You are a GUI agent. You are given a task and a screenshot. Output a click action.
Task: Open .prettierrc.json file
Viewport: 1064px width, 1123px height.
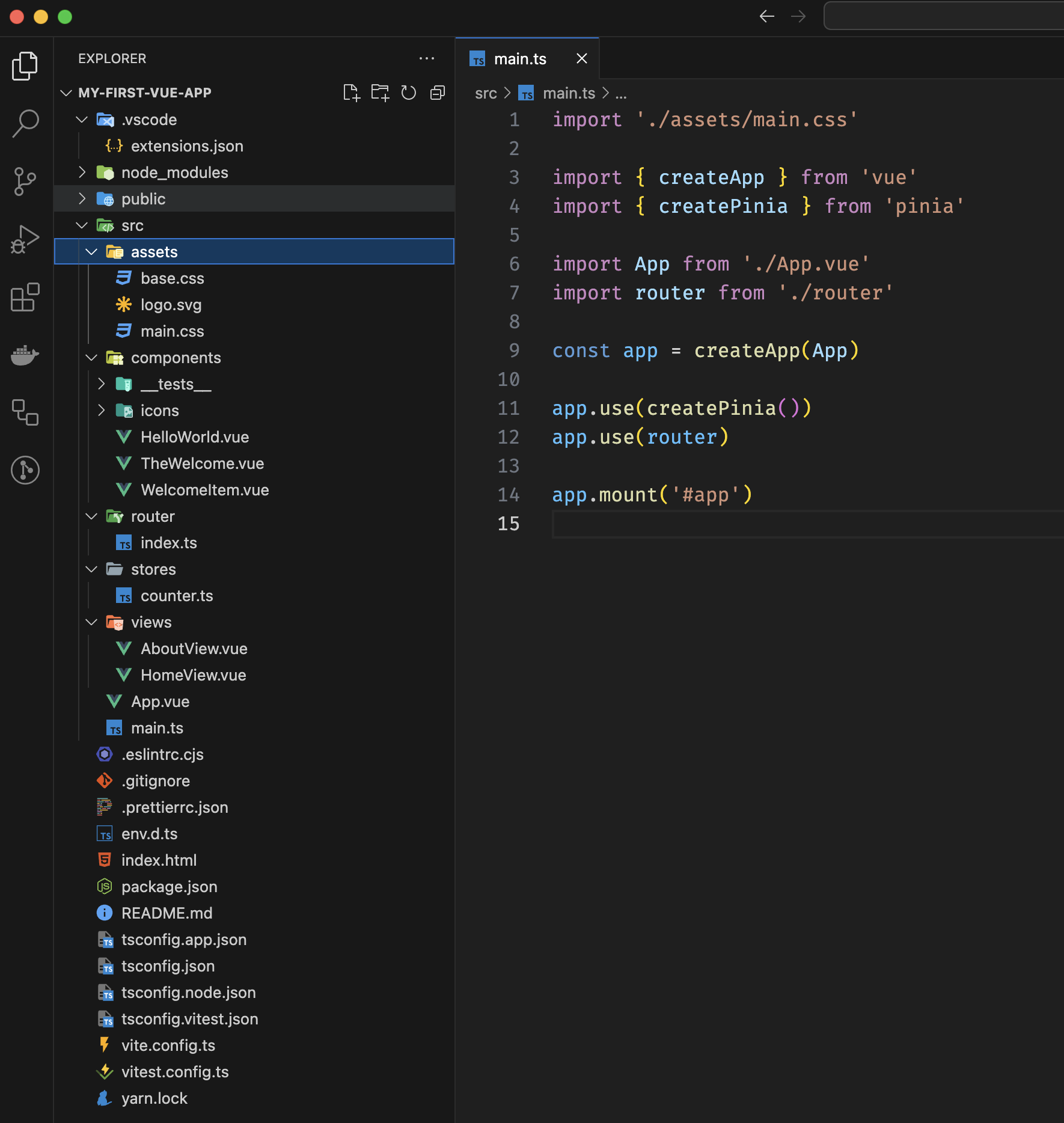254,807
